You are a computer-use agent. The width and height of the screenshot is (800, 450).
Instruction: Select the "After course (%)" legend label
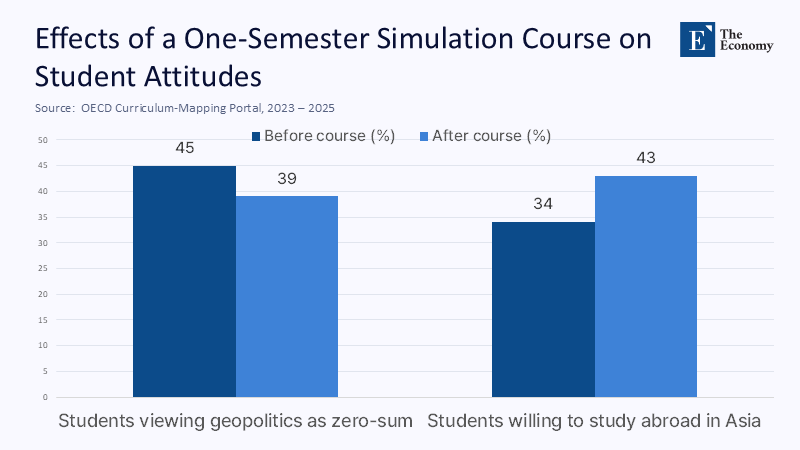point(491,136)
